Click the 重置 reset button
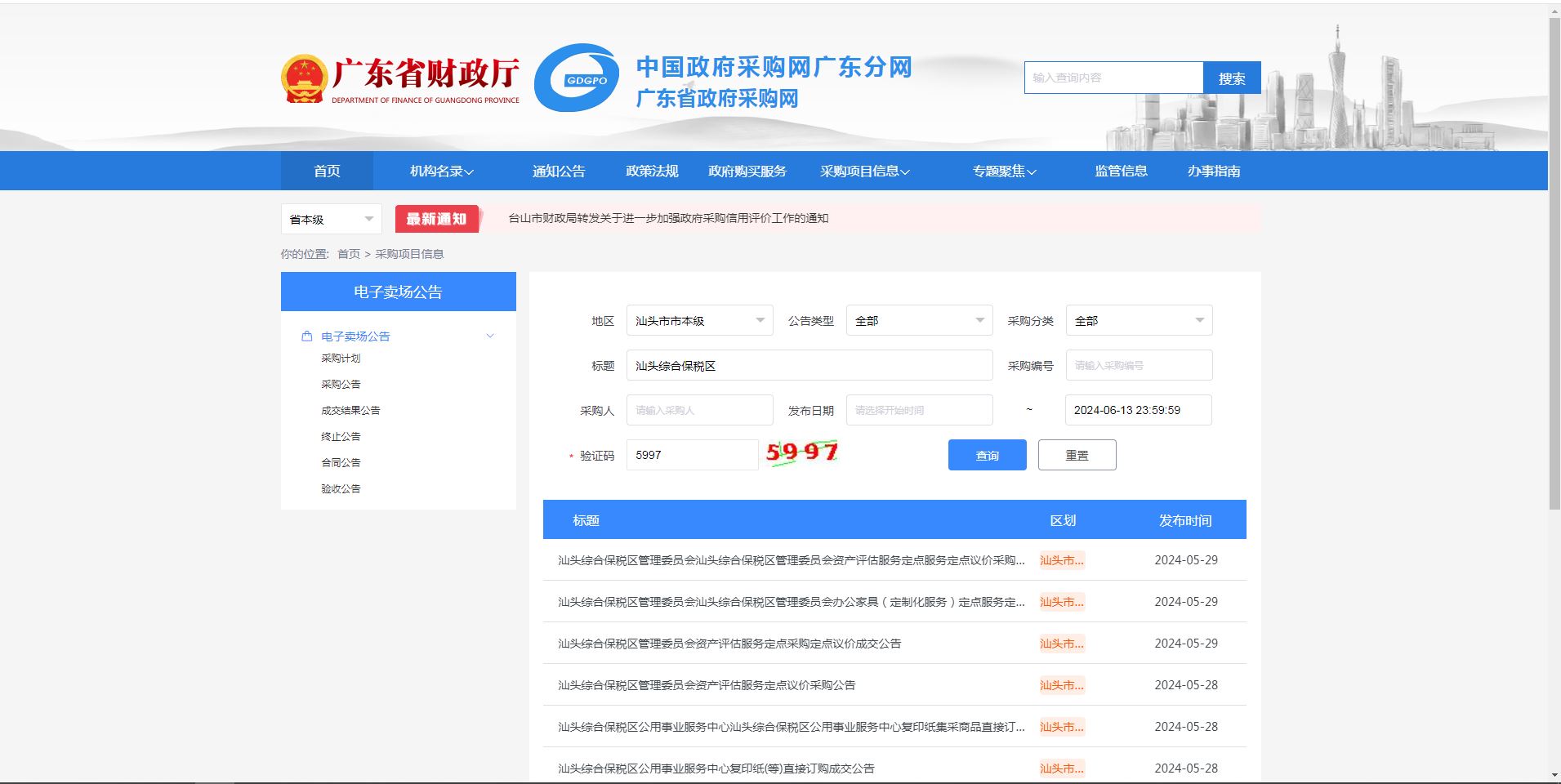 pyautogui.click(x=1077, y=456)
